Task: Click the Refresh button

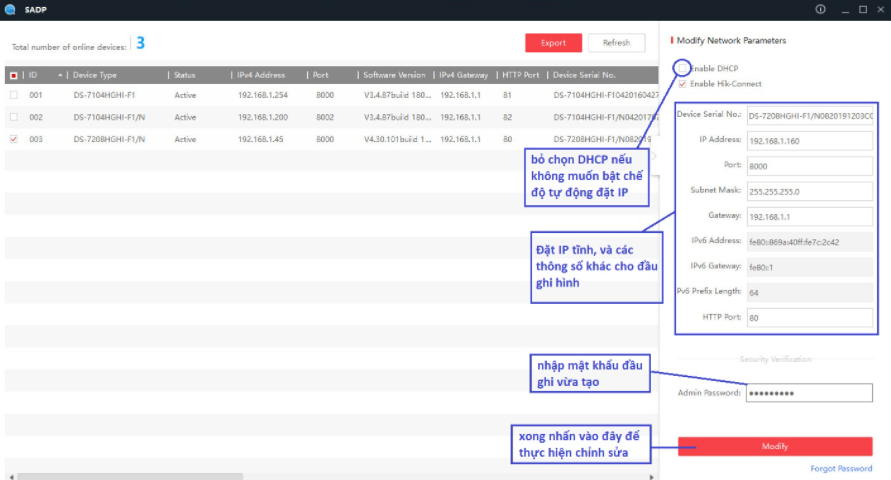Action: 616,43
